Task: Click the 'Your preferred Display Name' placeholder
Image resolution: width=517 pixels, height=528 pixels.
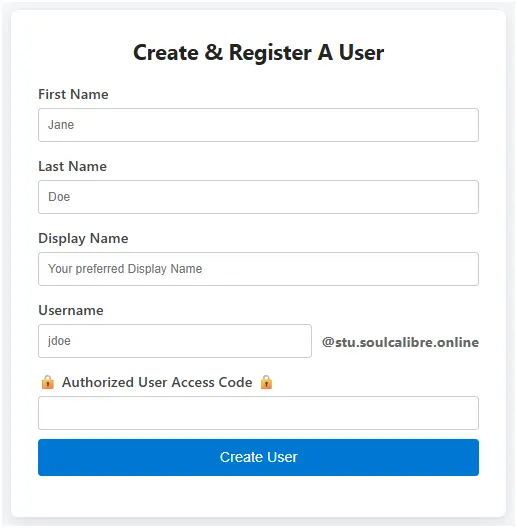Action: 125,269
